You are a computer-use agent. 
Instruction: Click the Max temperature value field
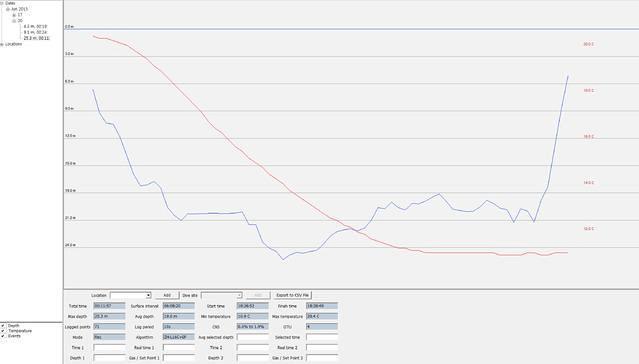322,316
